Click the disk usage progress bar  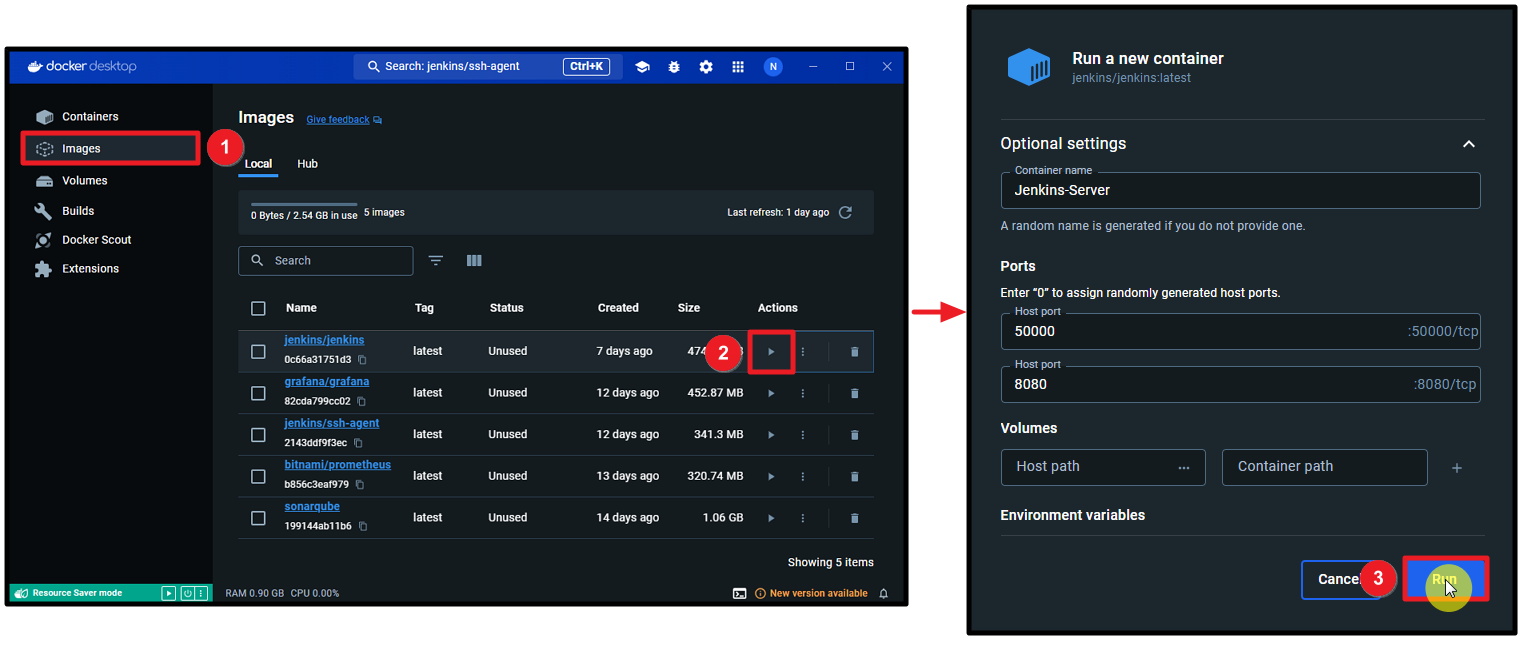click(304, 204)
